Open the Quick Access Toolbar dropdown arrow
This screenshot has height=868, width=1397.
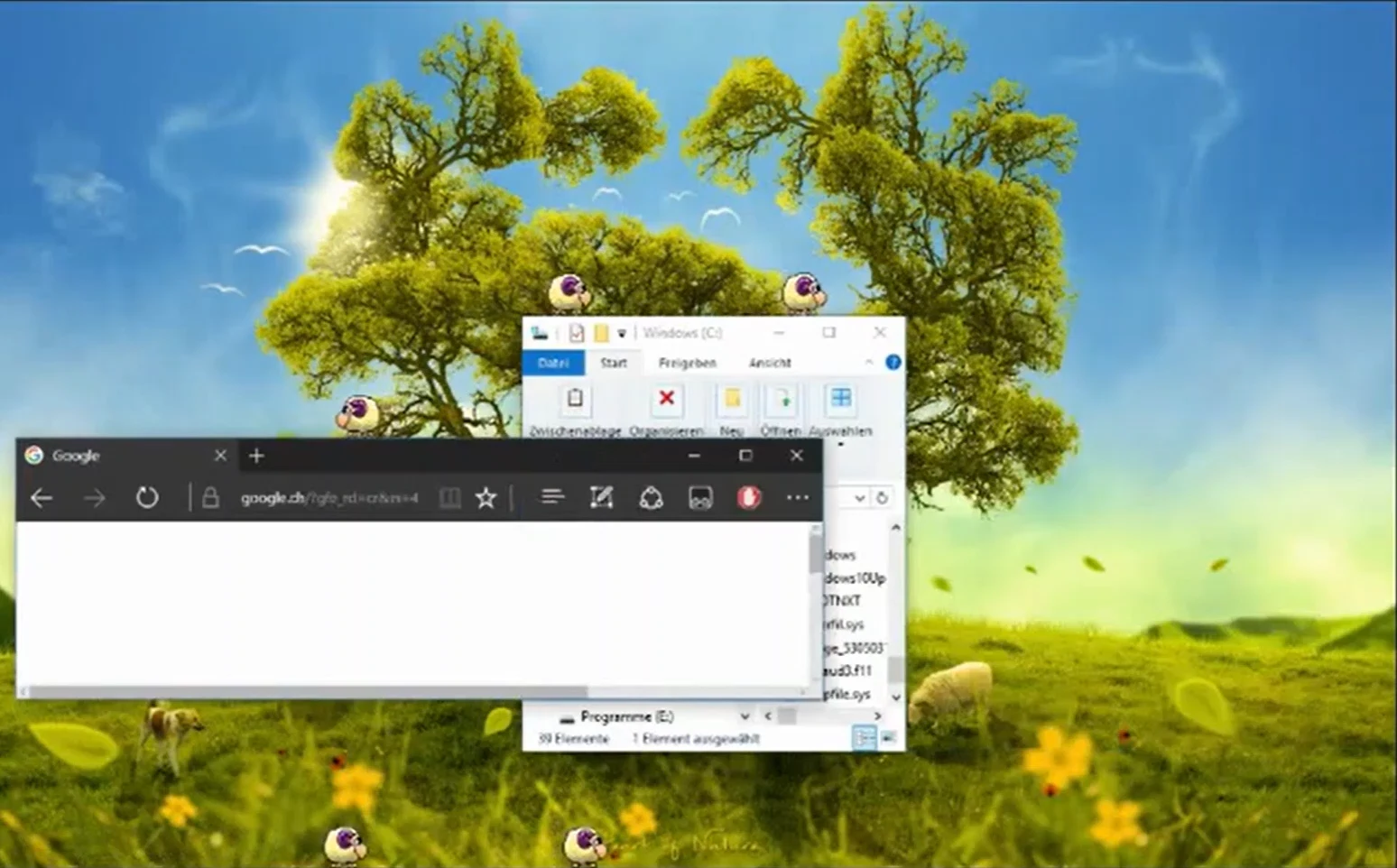click(x=622, y=334)
